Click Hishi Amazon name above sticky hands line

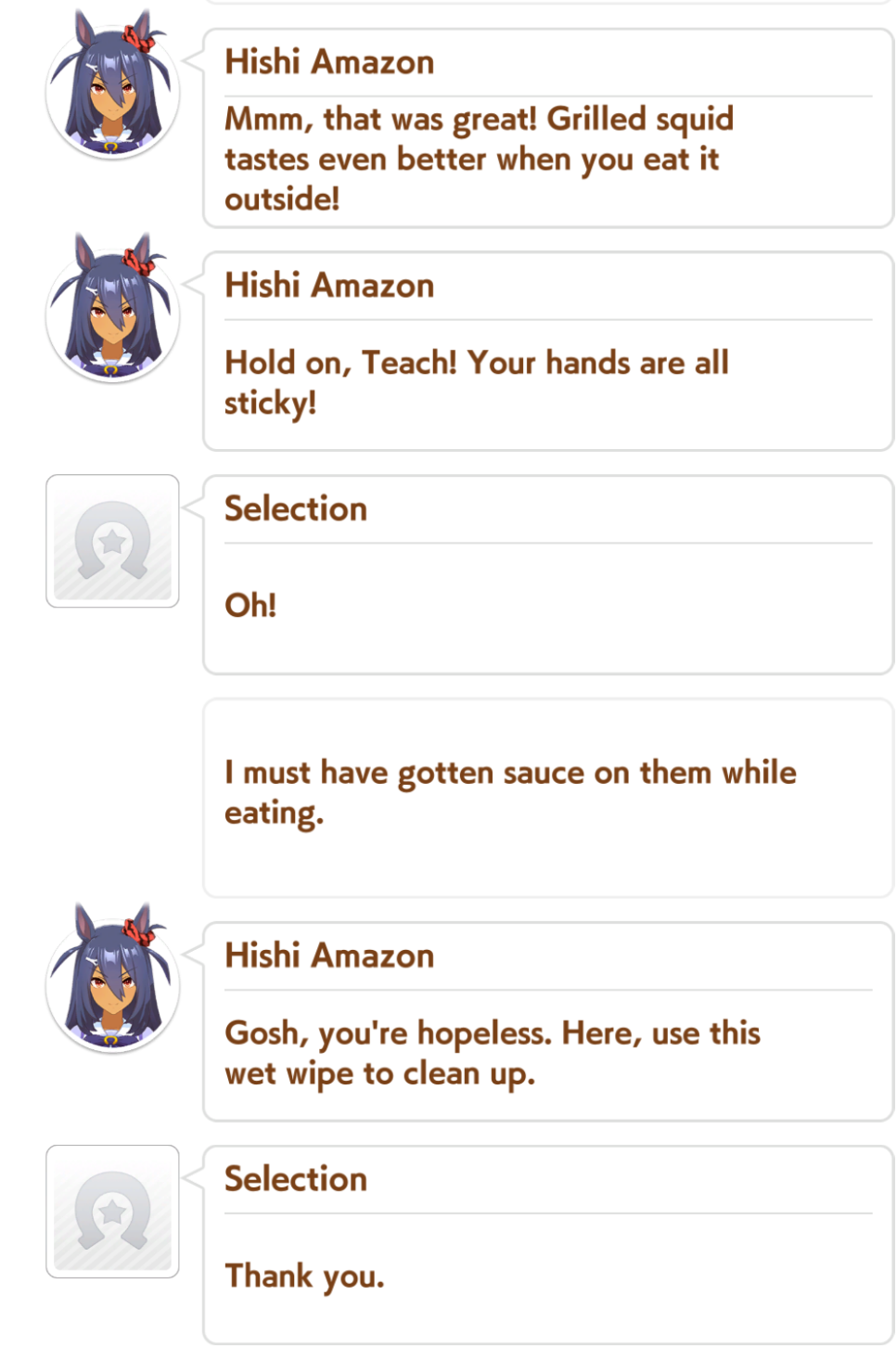(x=329, y=286)
